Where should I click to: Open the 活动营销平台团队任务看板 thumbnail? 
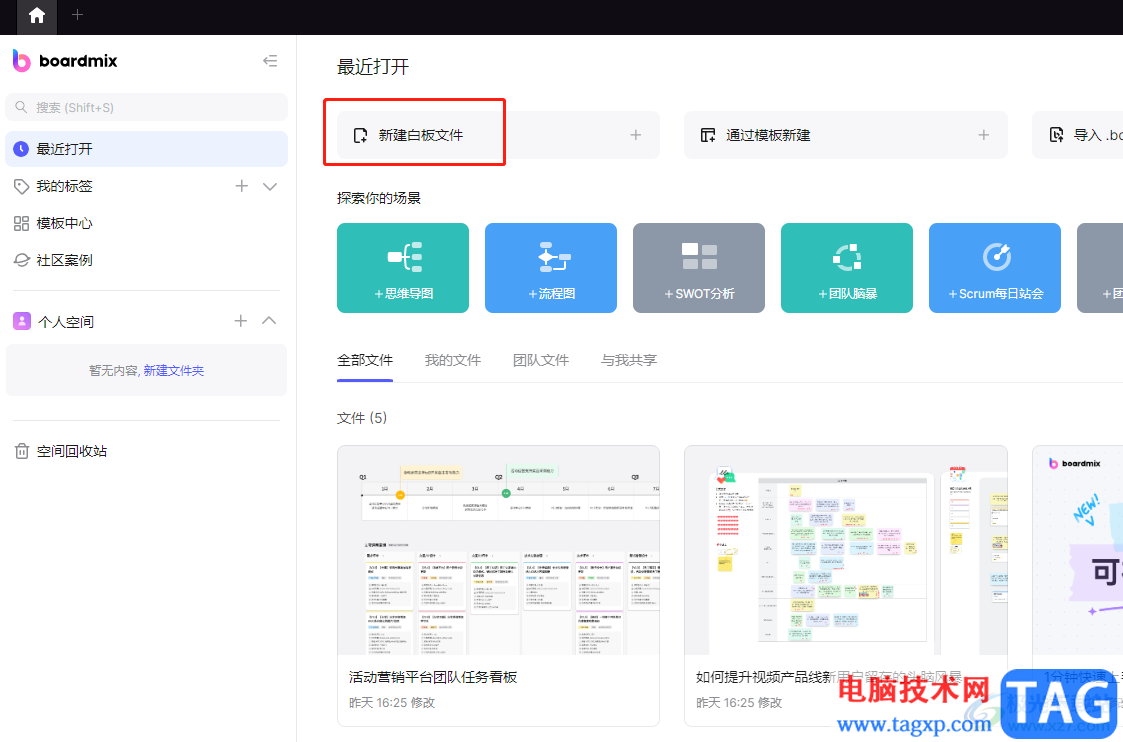(498, 550)
